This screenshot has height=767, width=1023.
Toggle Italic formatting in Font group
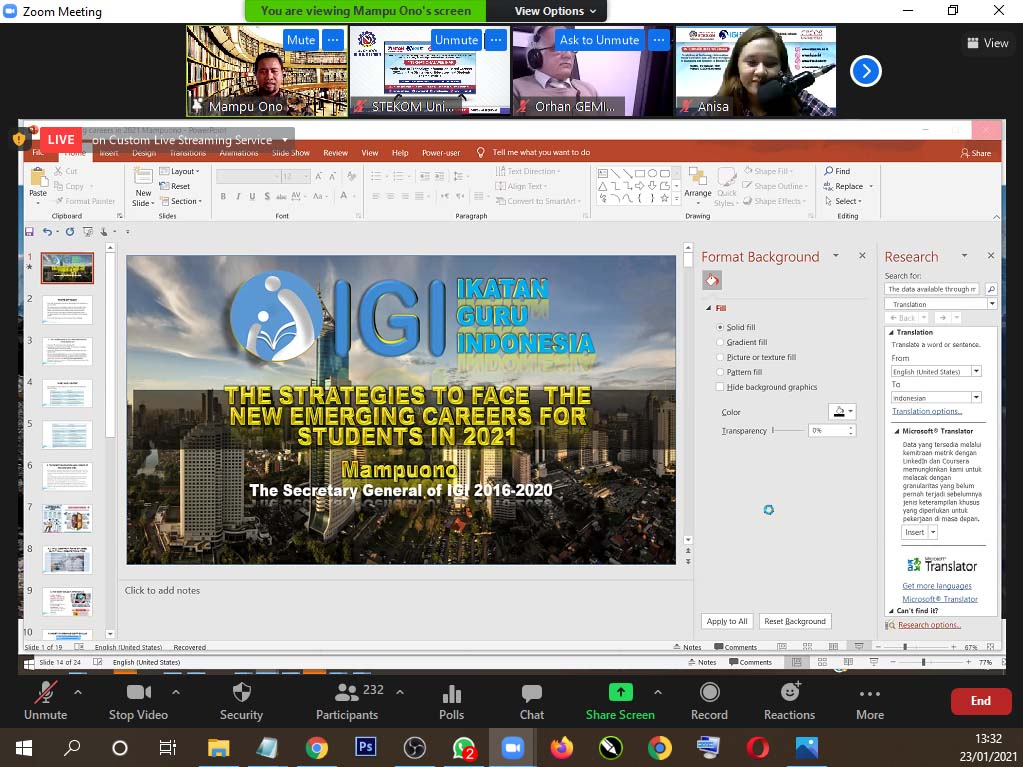[238, 196]
